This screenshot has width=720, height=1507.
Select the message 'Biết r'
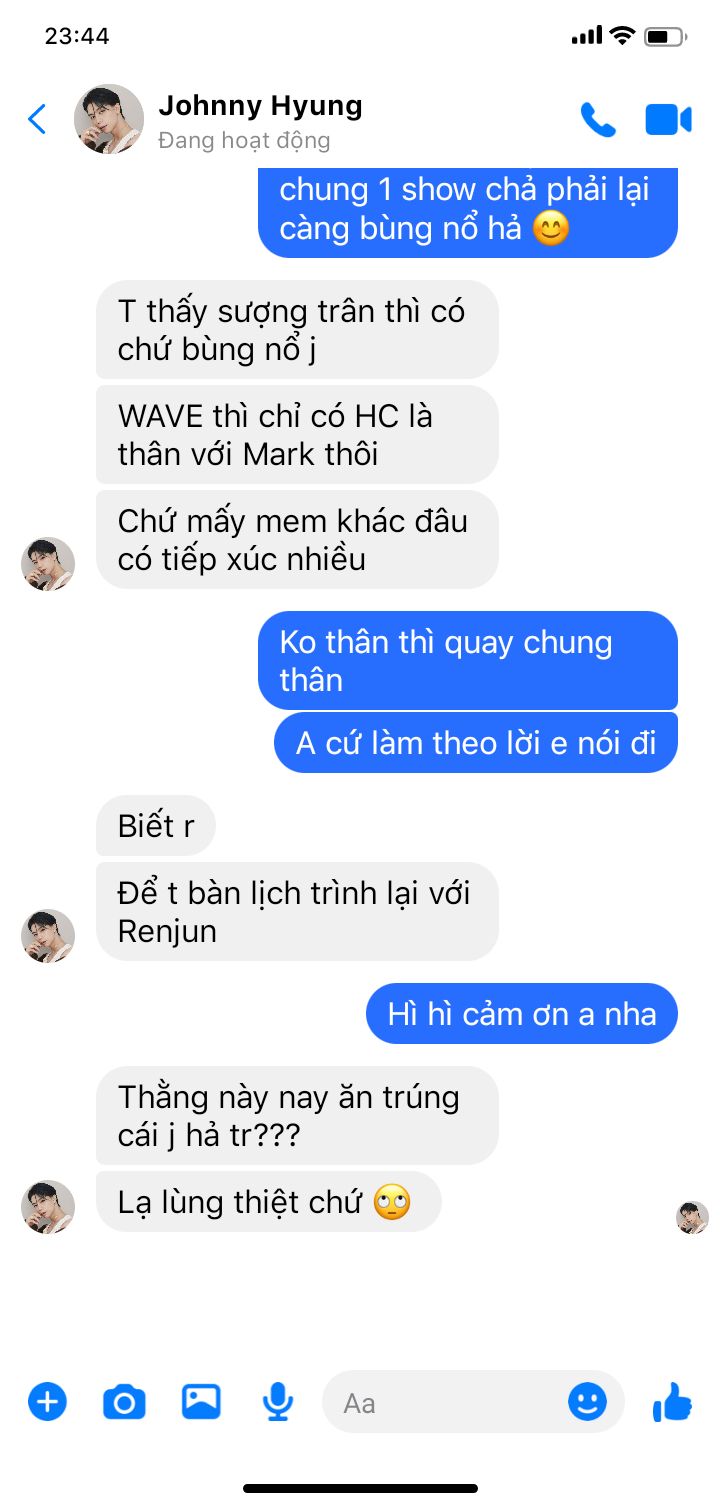coord(156,826)
